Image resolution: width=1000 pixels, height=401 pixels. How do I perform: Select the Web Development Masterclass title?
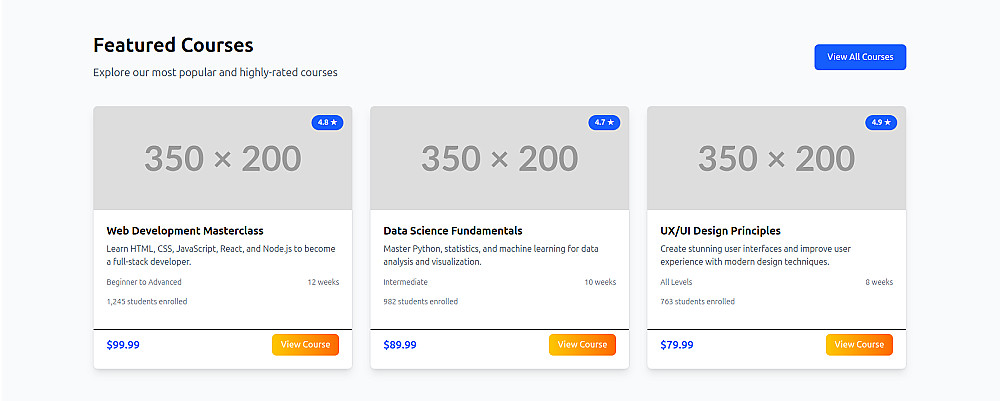pyautogui.click(x=171, y=231)
